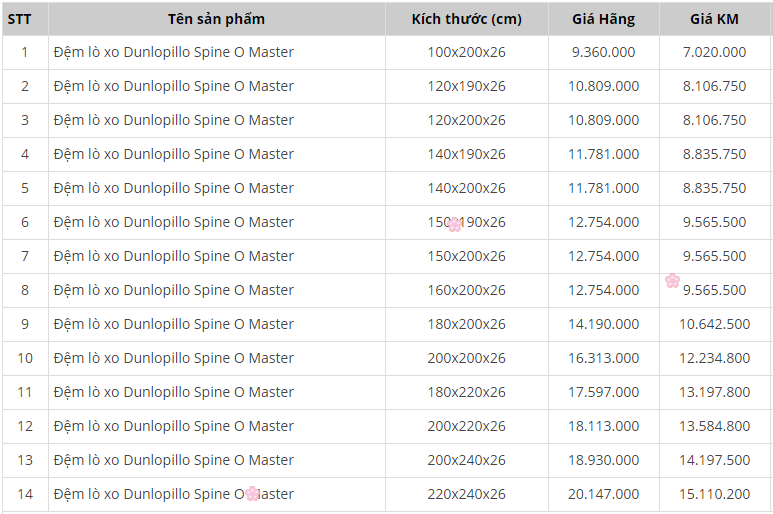The width and height of the screenshot is (773, 514).
Task: Click row number 13 cell
Action: (x=25, y=460)
